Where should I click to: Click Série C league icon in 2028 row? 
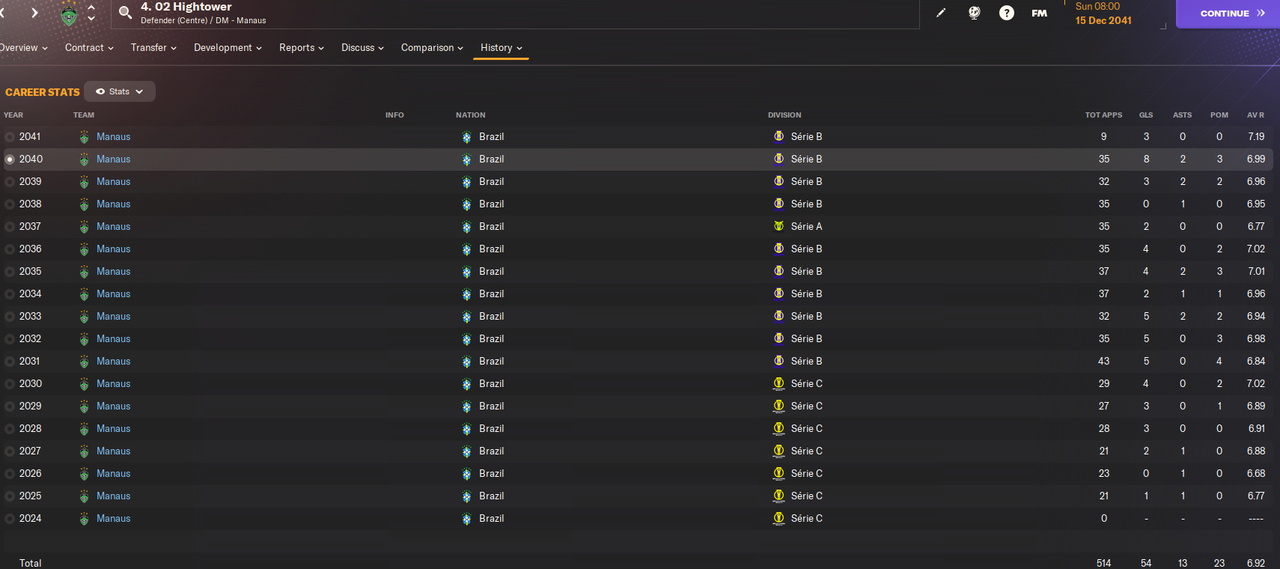[x=778, y=429]
